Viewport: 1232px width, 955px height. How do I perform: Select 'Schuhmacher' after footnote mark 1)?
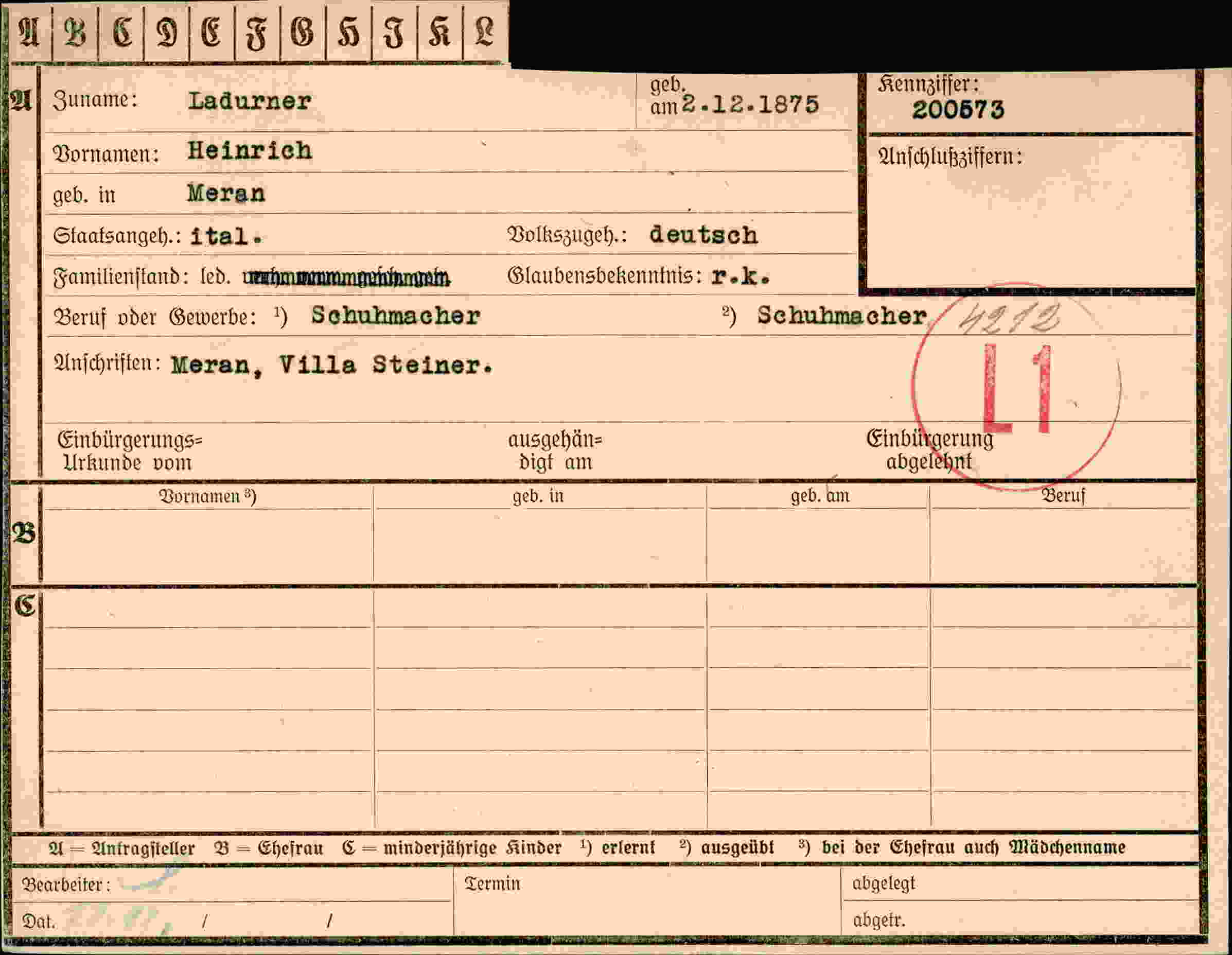[395, 316]
